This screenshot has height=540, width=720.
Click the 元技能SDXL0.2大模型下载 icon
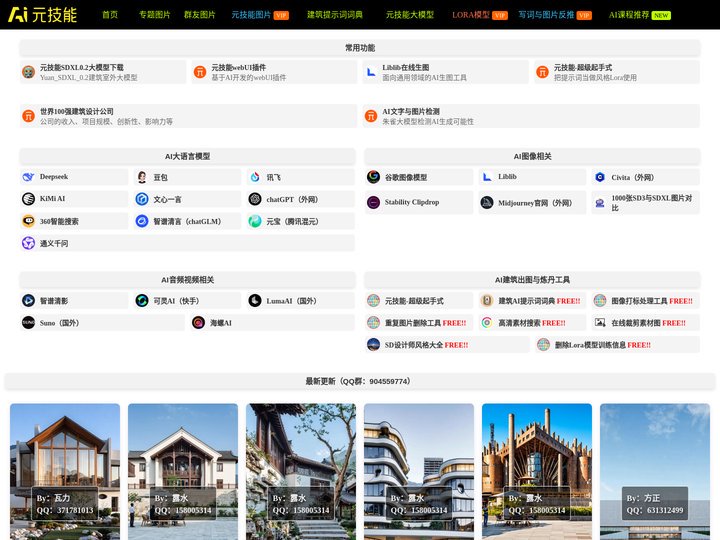[28, 72]
